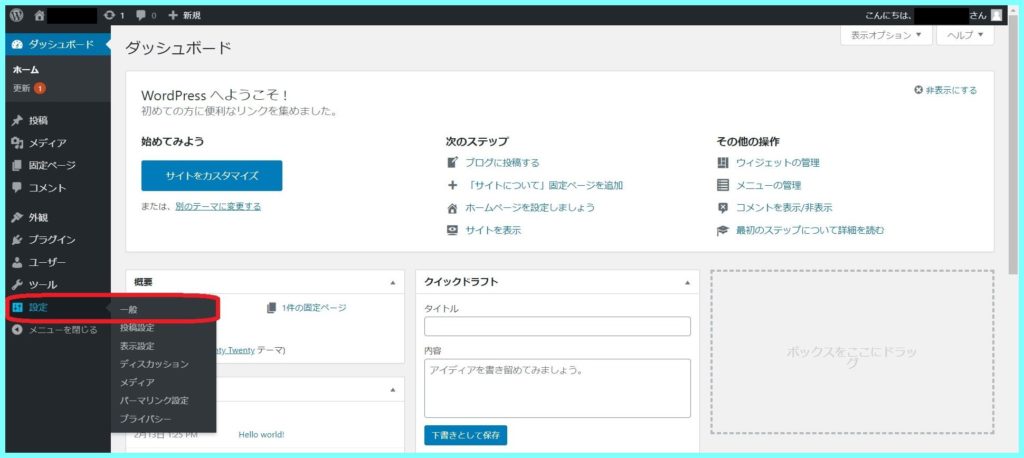Click the plus icon by 固定ページを追加
The width and height of the screenshot is (1024, 458).
coord(452,186)
